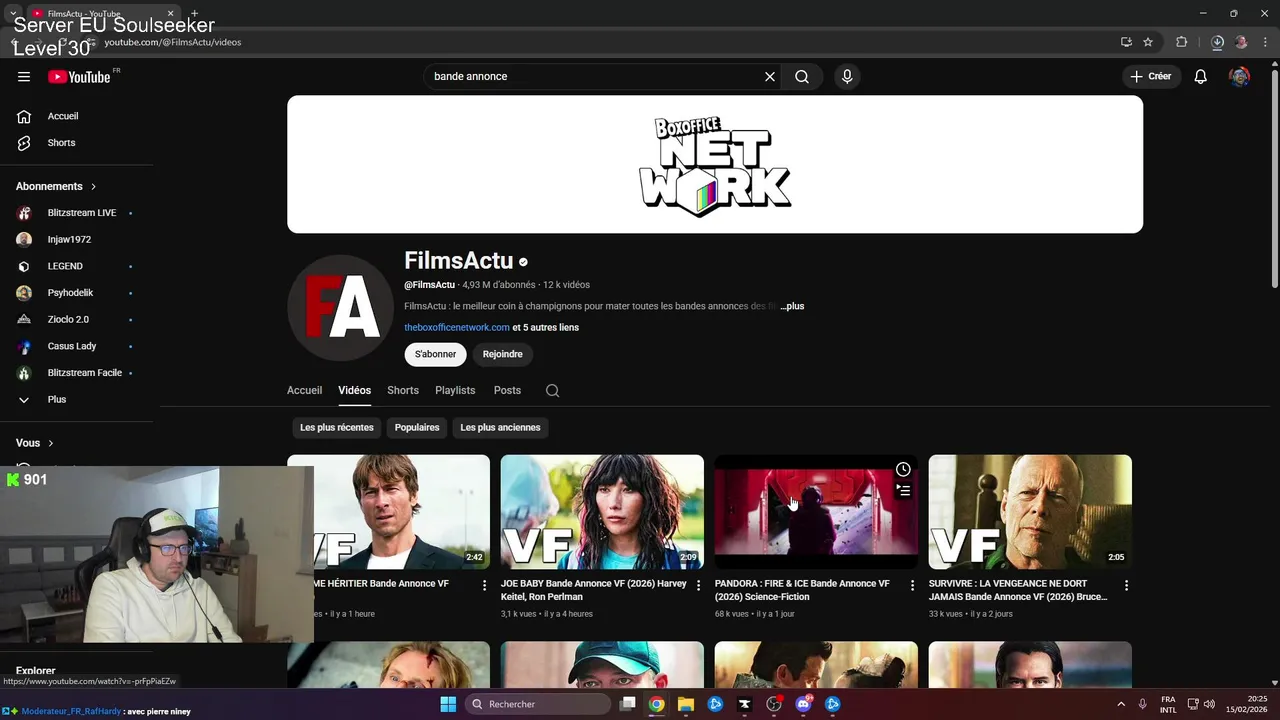Open PANDORA : FIRE & ICE thumbnail

click(816, 512)
